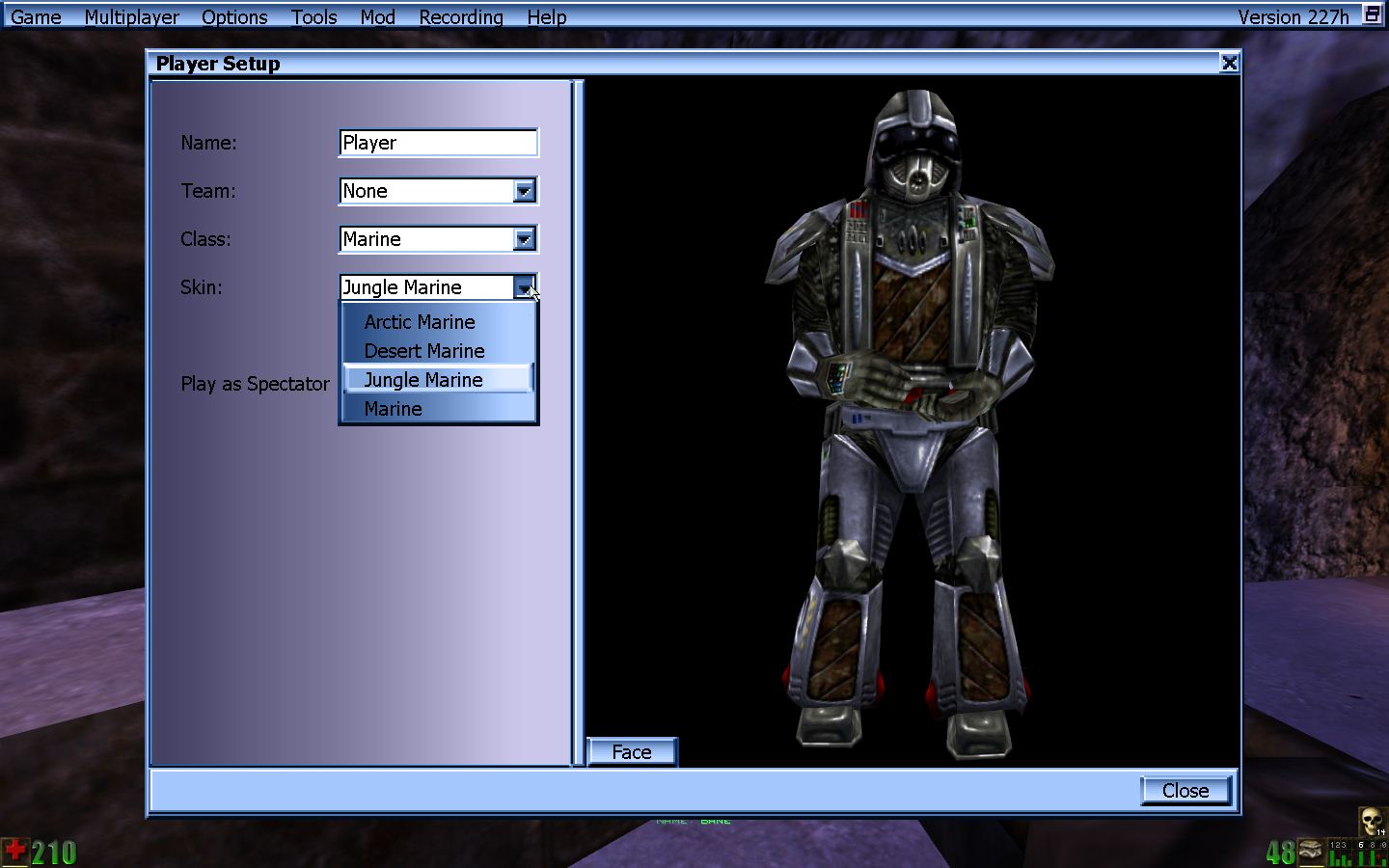Open the Options menu
The height and width of the screenshot is (868, 1389).
click(234, 16)
